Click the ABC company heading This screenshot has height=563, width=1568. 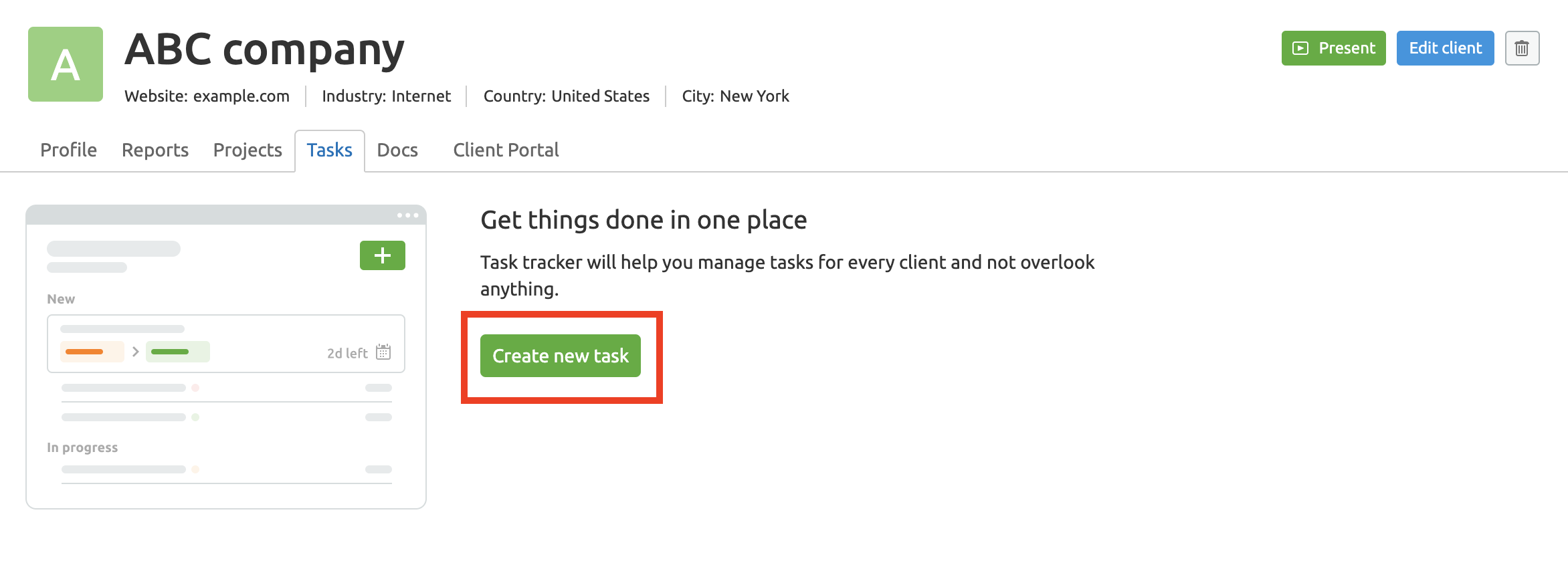(264, 49)
